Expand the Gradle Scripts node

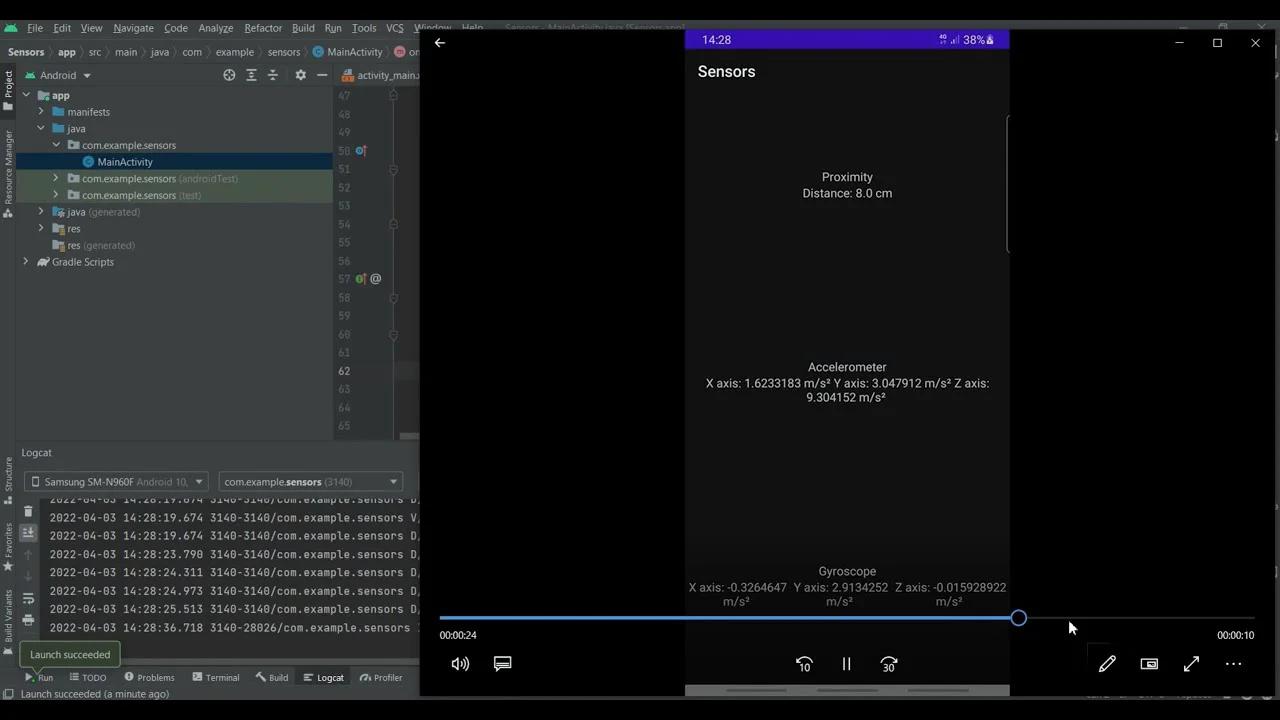[x=25, y=261]
